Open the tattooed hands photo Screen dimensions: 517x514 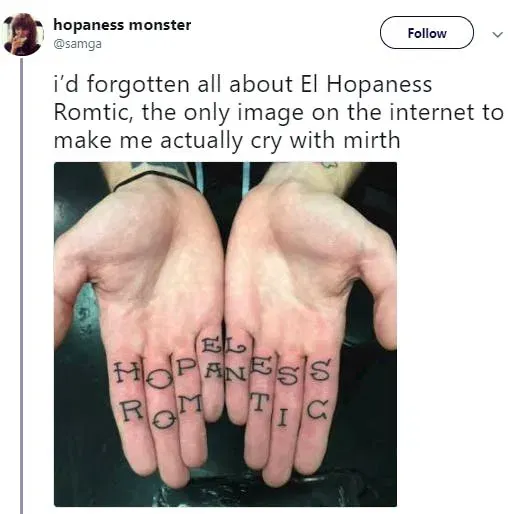(x=225, y=334)
